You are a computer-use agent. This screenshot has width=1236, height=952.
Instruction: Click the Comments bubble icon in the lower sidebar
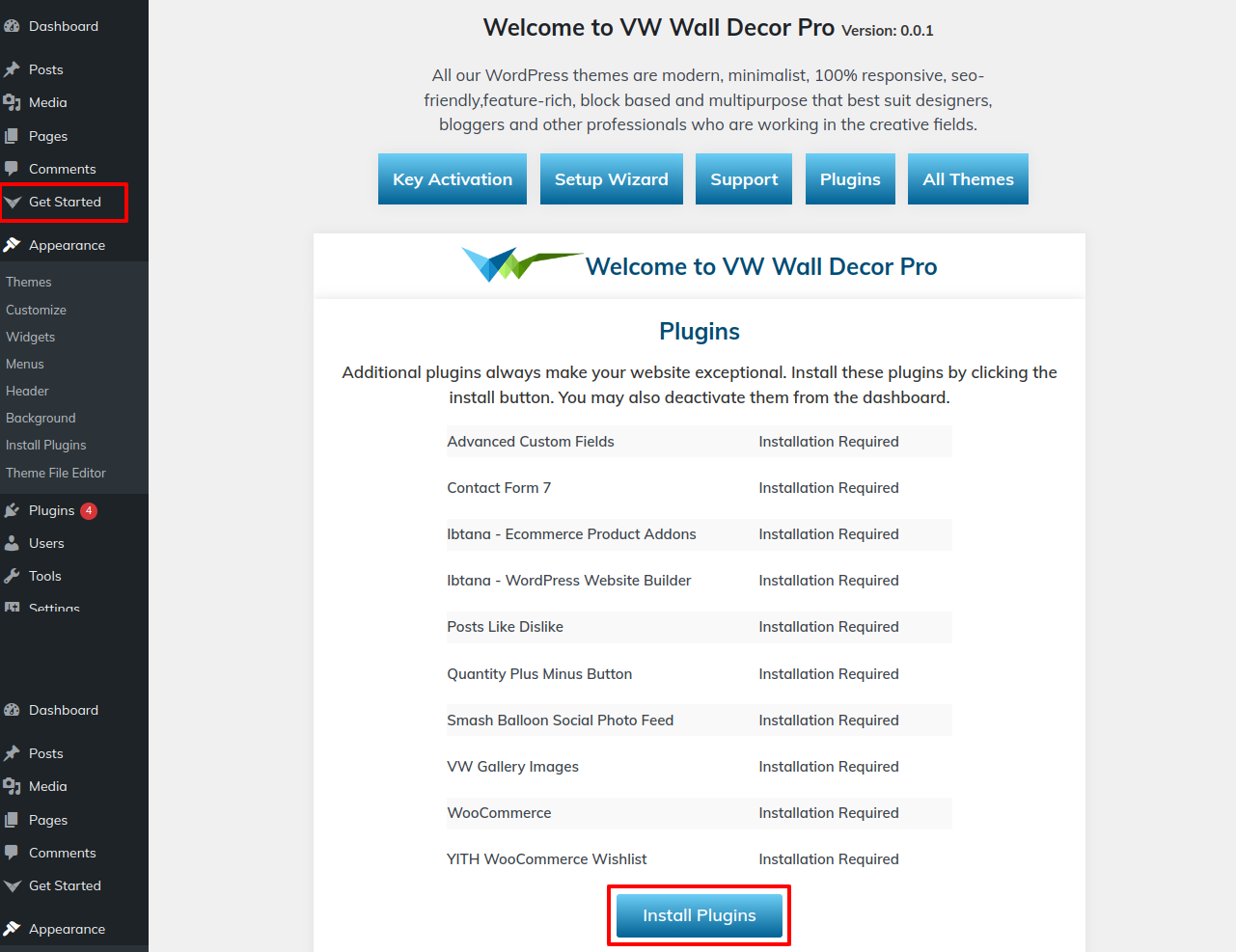12,853
